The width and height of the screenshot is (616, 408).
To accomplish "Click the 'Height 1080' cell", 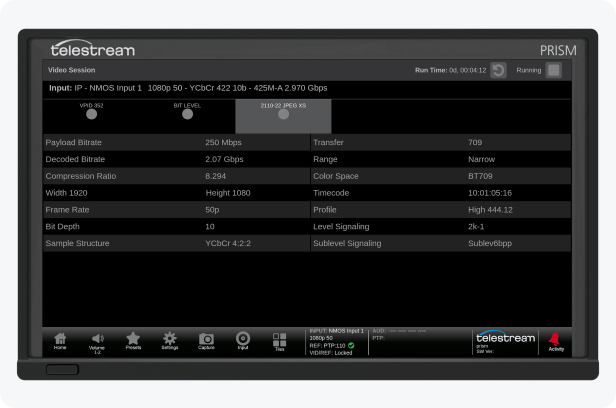I will pyautogui.click(x=228, y=193).
